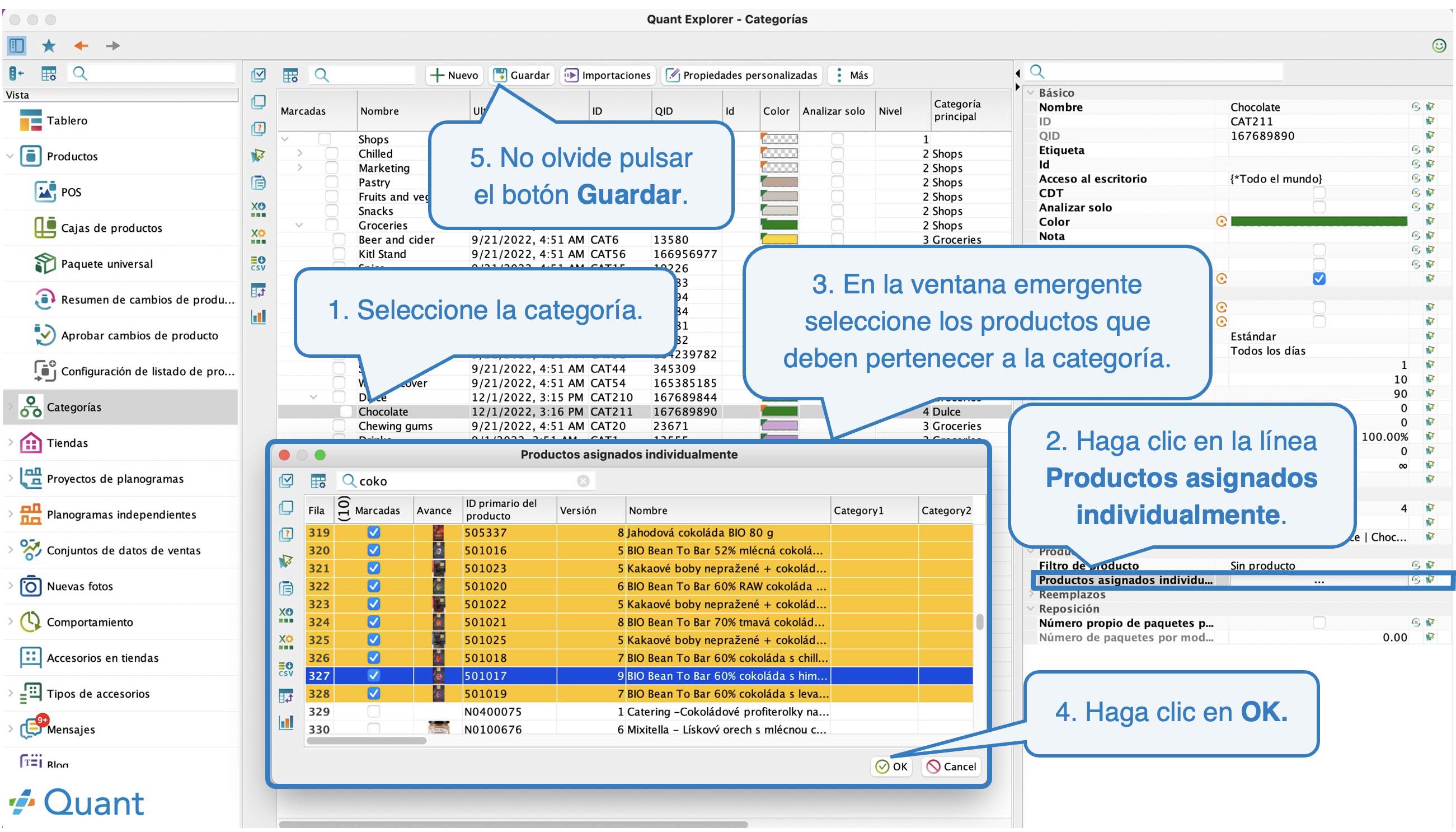Select Categorías in the sidebar
Image resolution: width=1456 pixels, height=832 pixels.
pos(120,408)
